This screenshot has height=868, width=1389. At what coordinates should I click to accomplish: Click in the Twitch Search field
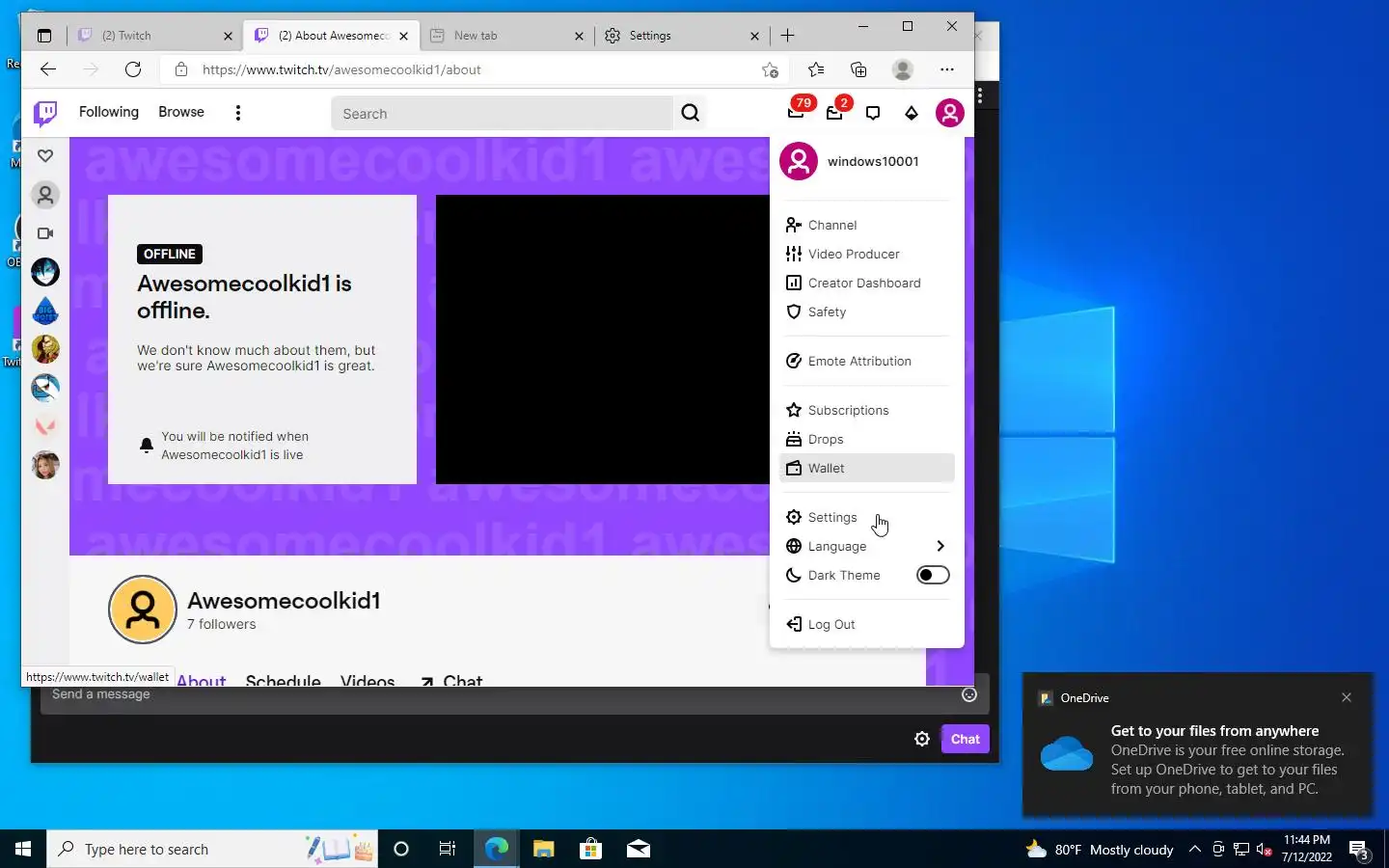(x=502, y=113)
